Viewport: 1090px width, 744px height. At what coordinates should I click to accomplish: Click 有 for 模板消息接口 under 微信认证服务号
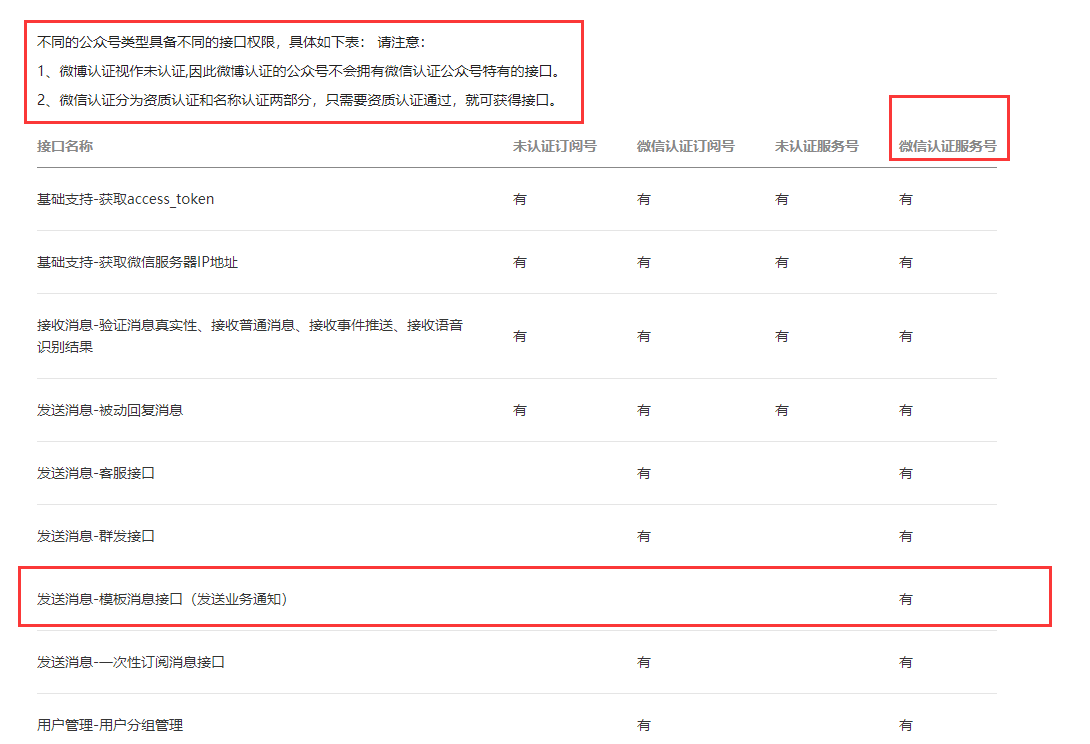pyautogui.click(x=905, y=599)
